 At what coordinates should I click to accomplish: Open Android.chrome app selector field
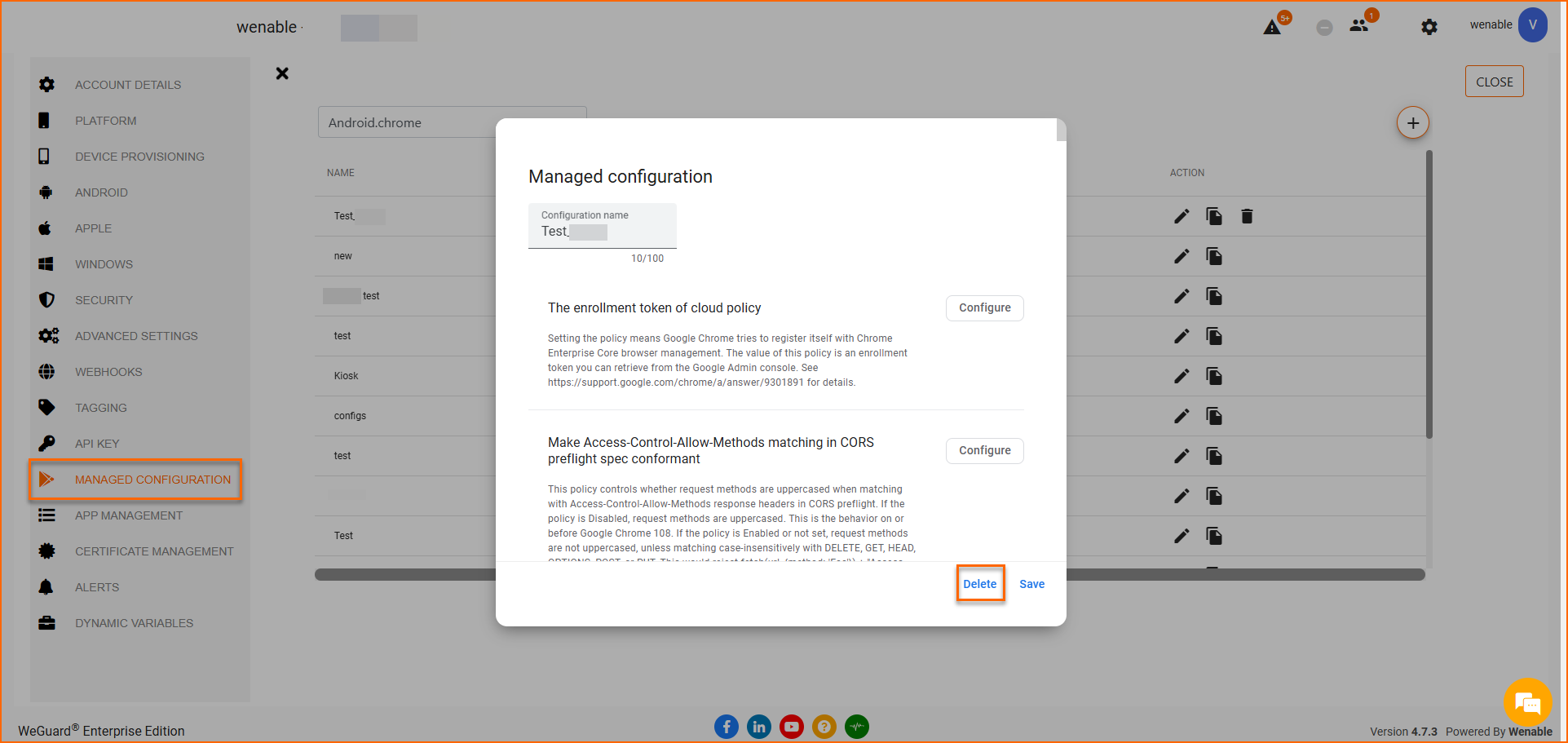[x=453, y=122]
